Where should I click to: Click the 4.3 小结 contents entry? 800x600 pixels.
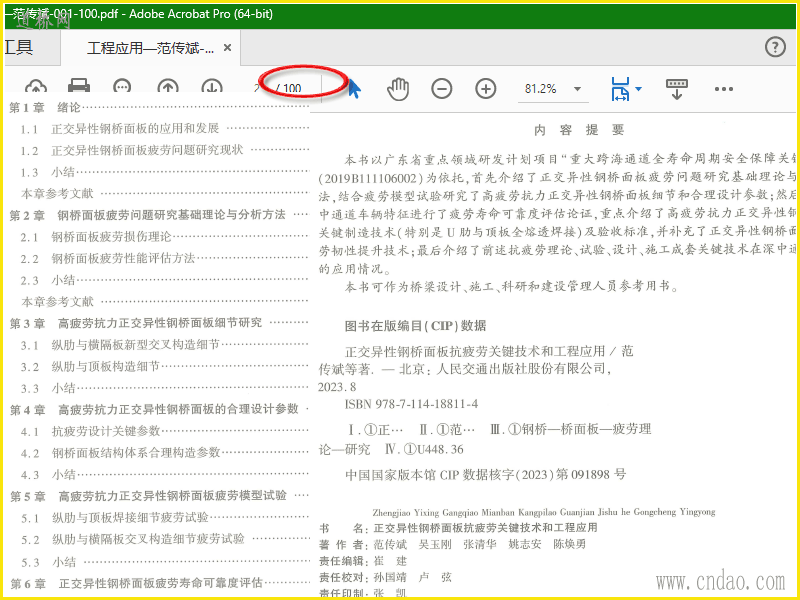tap(164, 474)
